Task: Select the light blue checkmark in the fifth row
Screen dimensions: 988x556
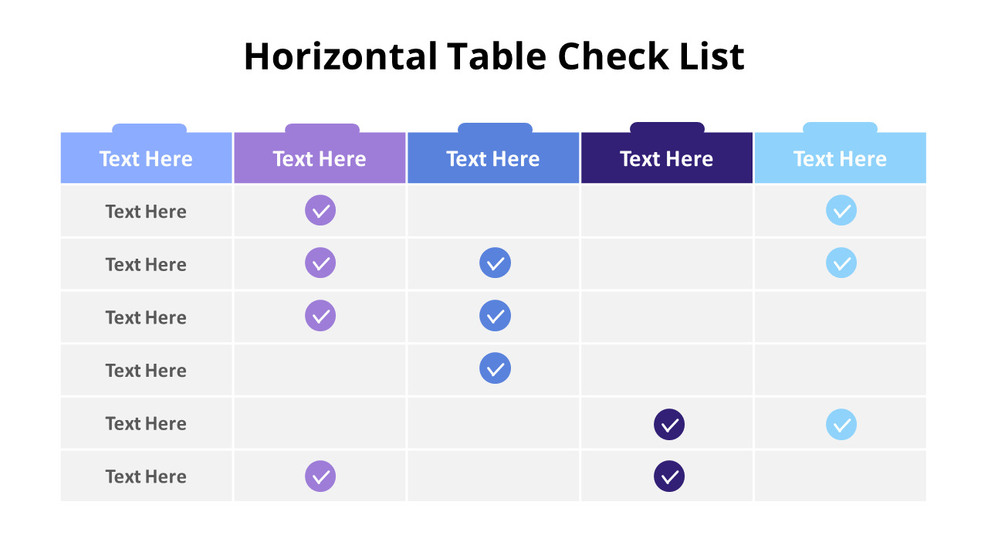Action: (x=841, y=424)
